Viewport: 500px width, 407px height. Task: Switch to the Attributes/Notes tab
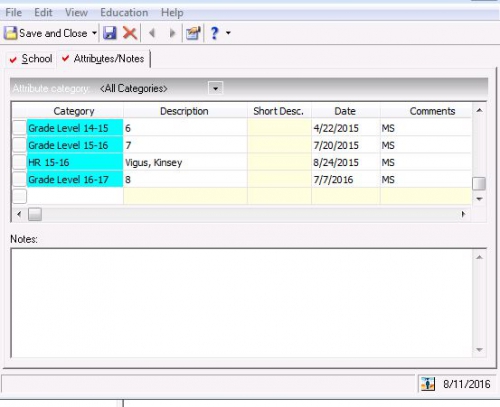click(x=103, y=59)
